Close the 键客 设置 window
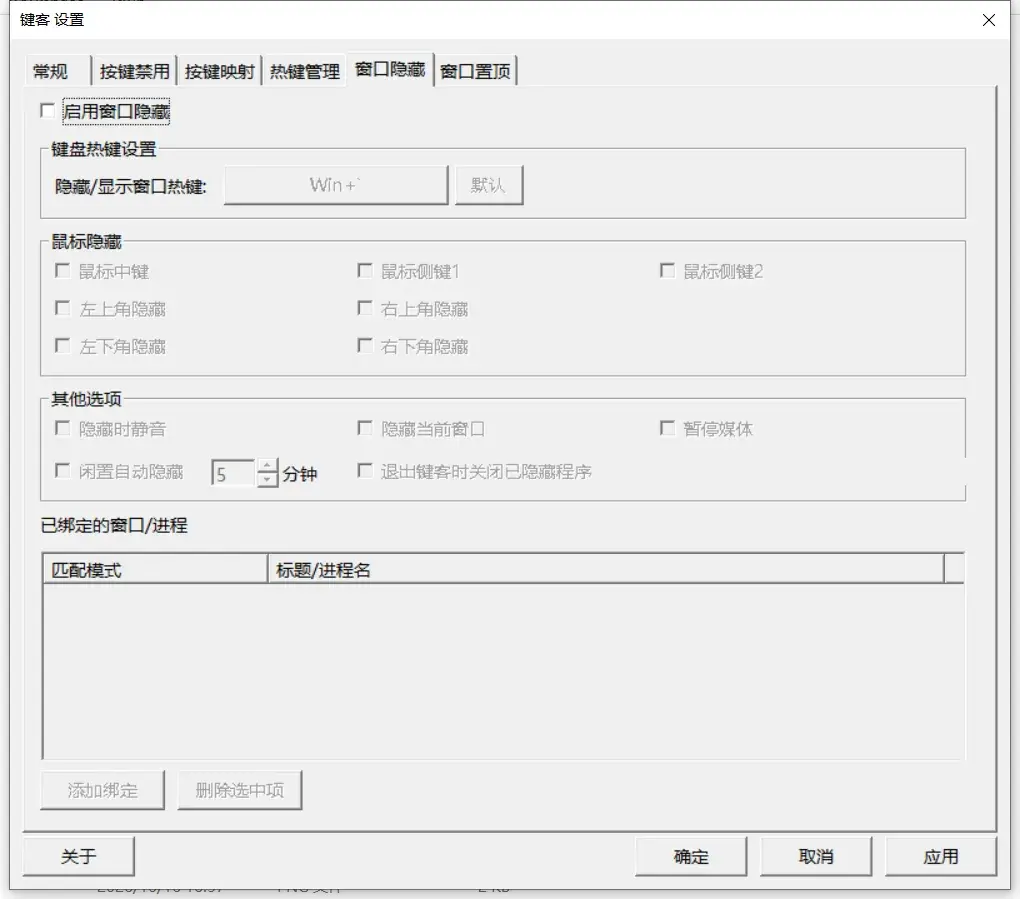This screenshot has width=1020, height=899. 989,20
